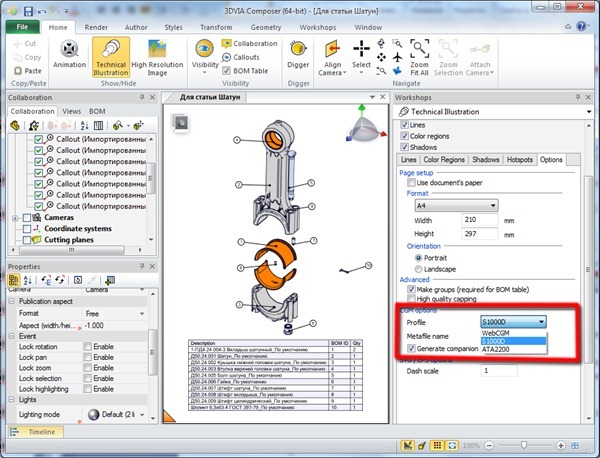Open the CGM Profile S1000D combo box
Screen dimensions: 600x458
(x=513, y=322)
